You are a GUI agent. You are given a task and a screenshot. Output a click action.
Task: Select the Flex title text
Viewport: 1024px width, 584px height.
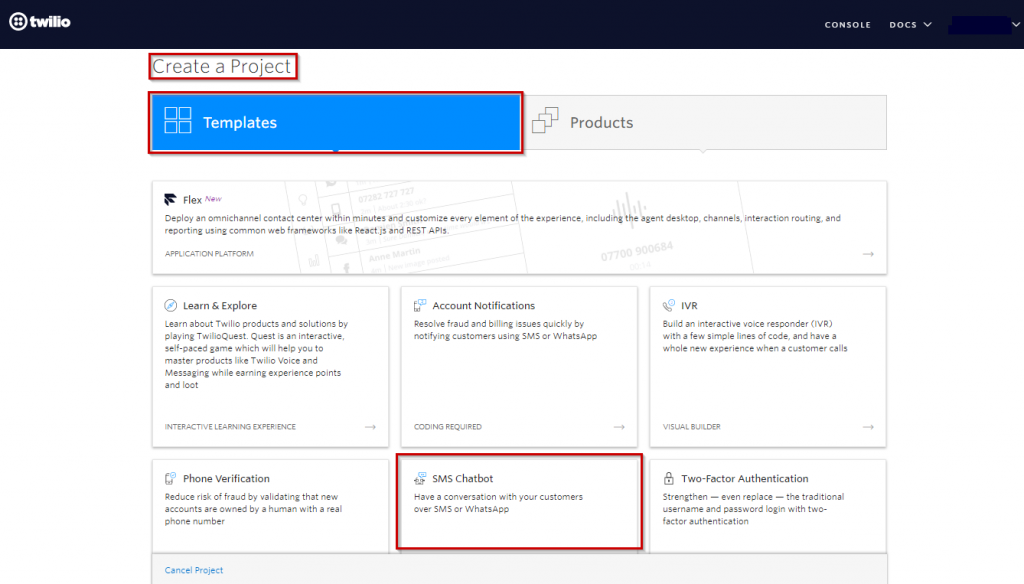pyautogui.click(x=192, y=200)
